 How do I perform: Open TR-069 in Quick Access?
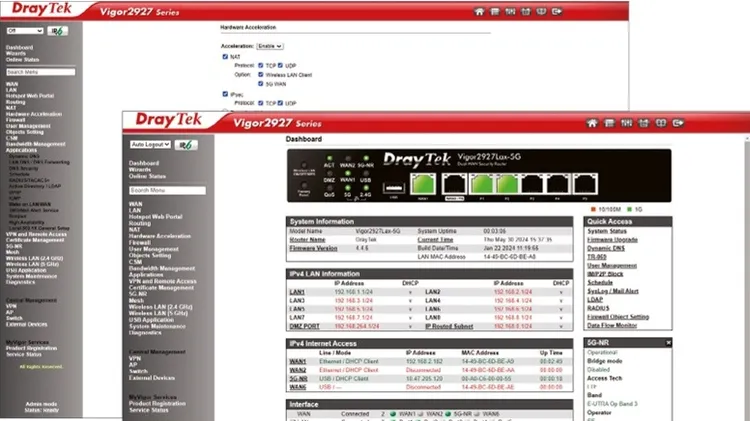(597, 257)
